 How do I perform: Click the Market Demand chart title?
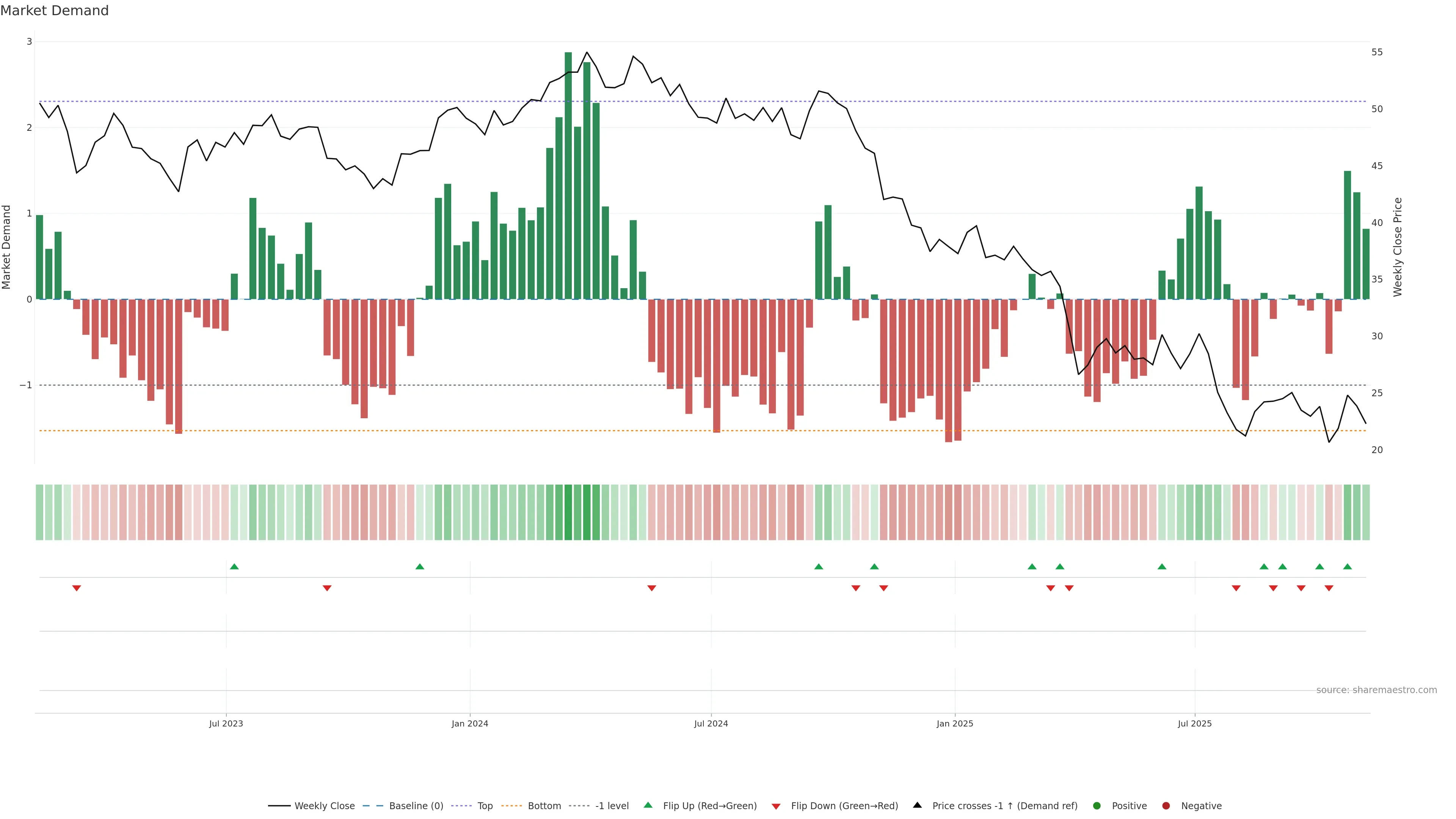pos(54,11)
